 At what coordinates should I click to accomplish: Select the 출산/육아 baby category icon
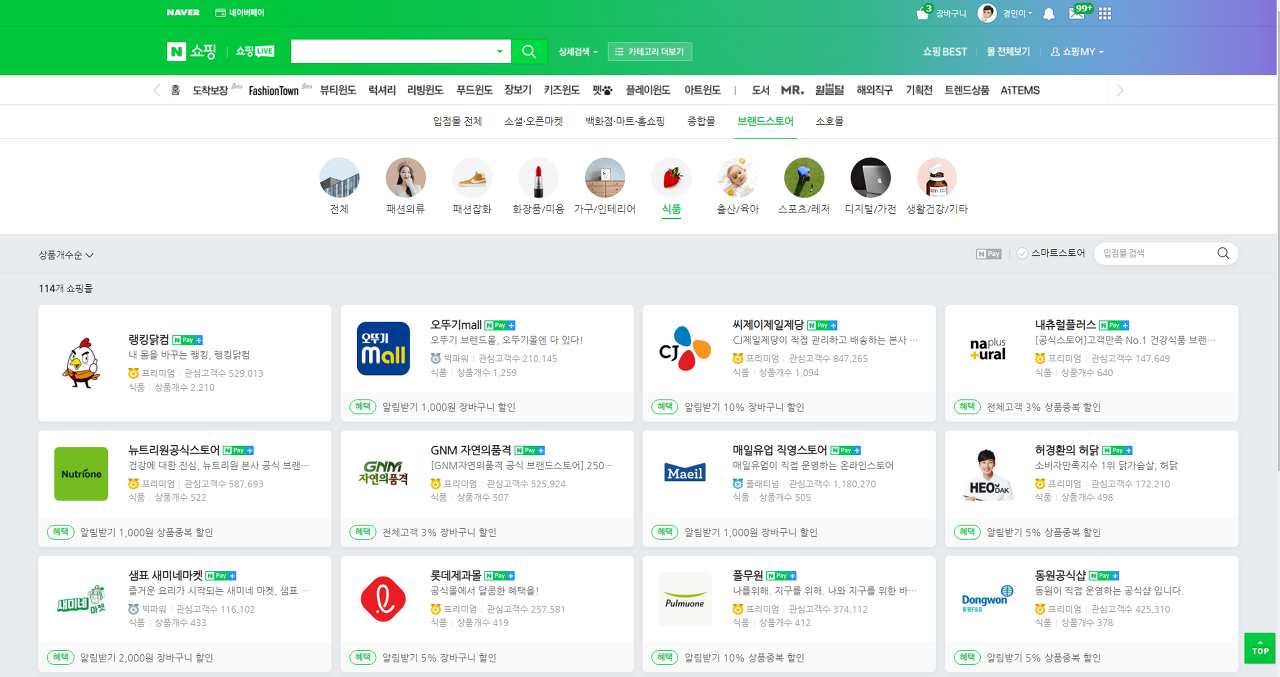[738, 177]
